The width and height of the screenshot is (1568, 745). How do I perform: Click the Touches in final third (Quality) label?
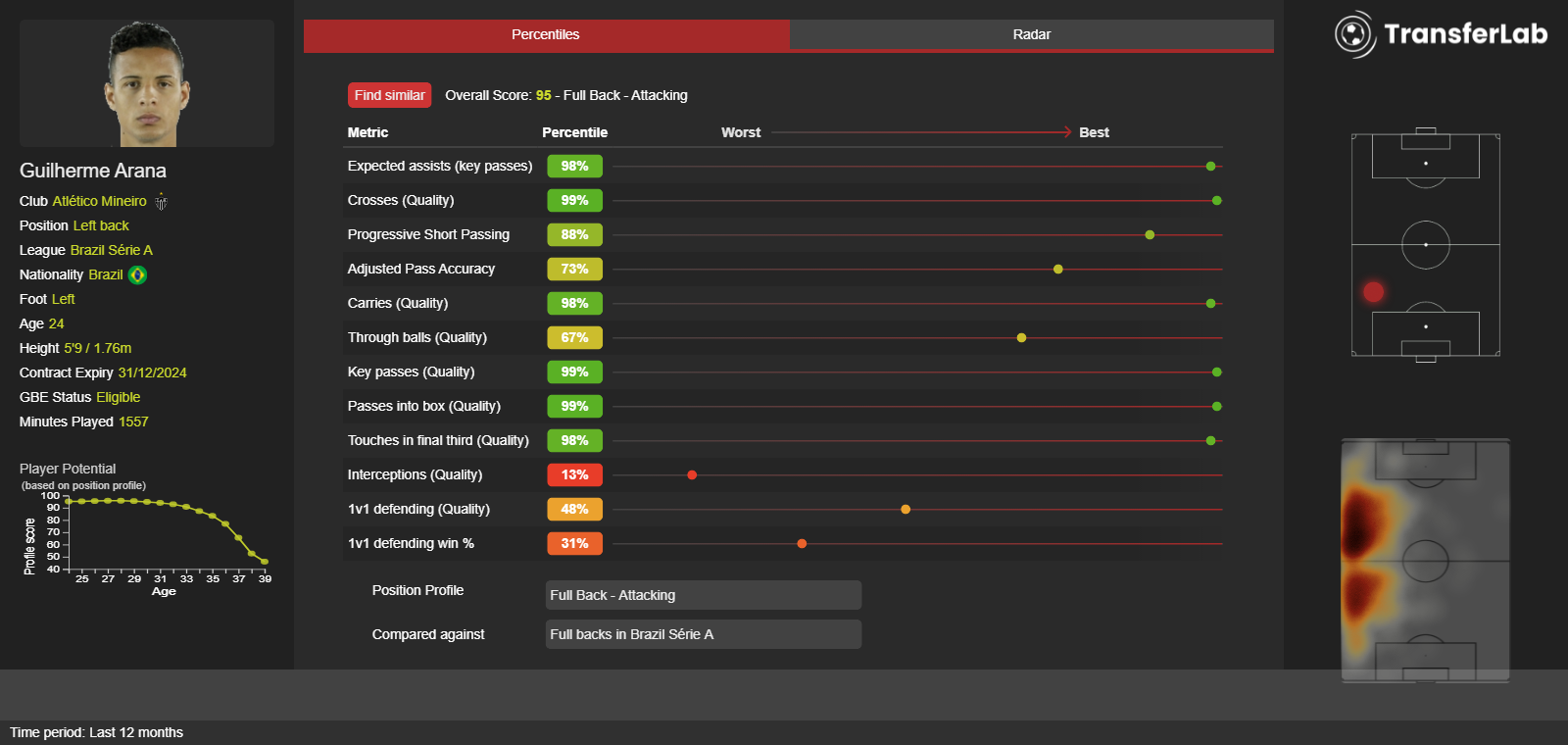tap(438, 441)
